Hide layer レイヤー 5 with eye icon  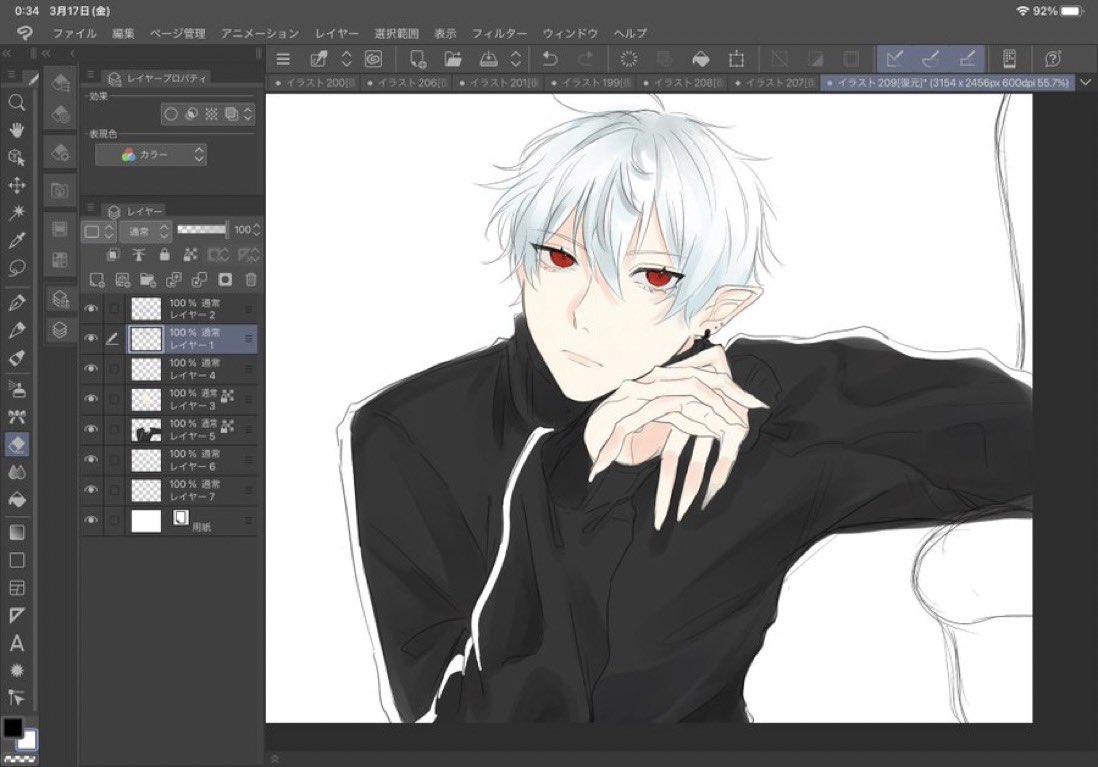tap(91, 429)
